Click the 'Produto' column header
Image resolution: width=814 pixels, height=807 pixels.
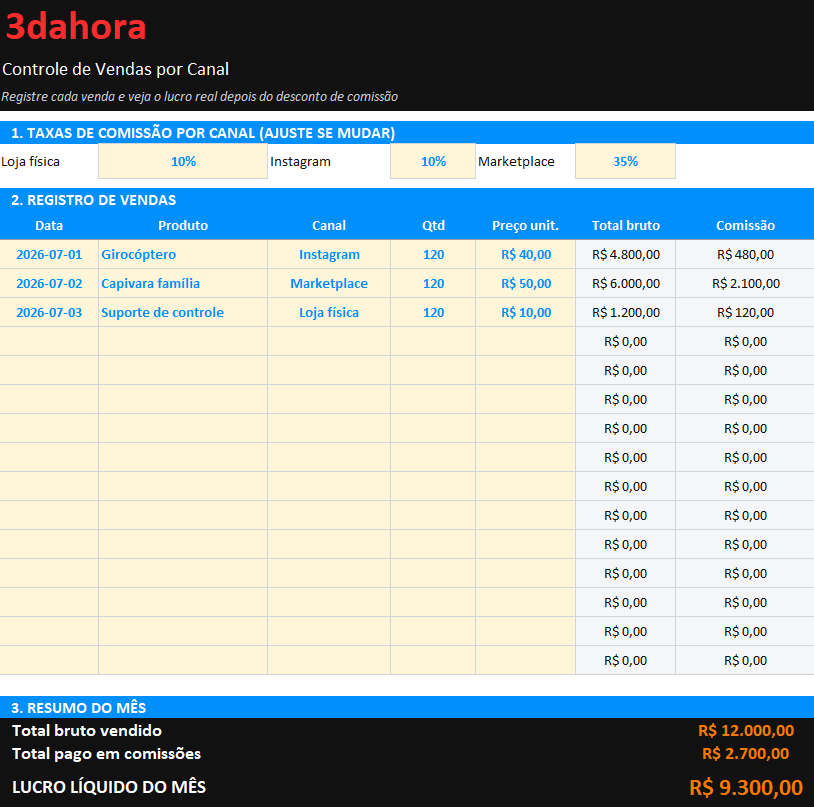[x=183, y=225]
